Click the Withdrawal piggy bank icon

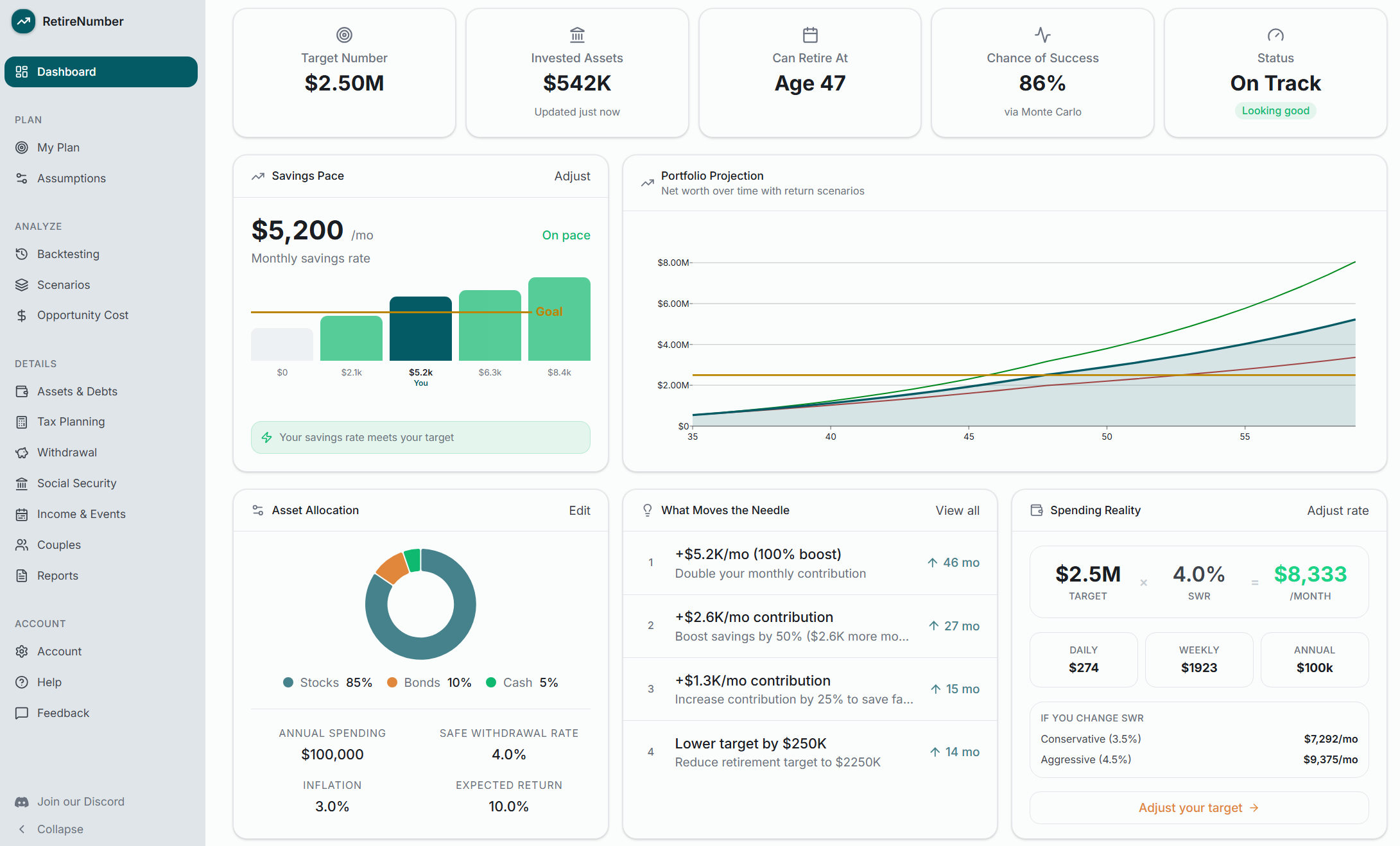[22, 453]
